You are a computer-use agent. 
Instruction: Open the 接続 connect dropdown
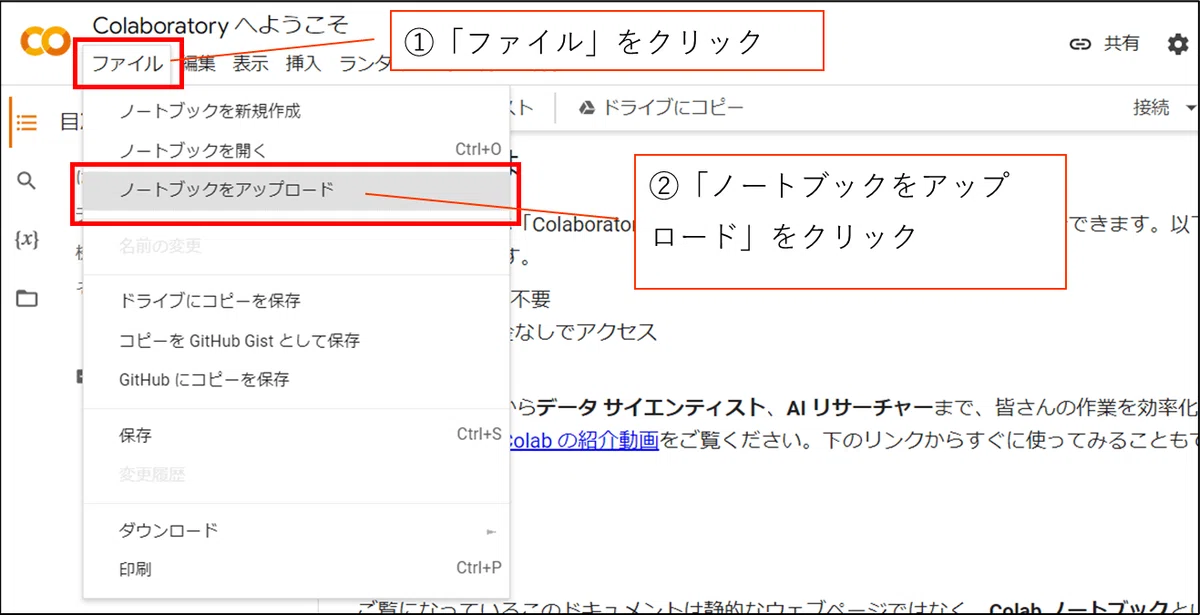click(1164, 108)
